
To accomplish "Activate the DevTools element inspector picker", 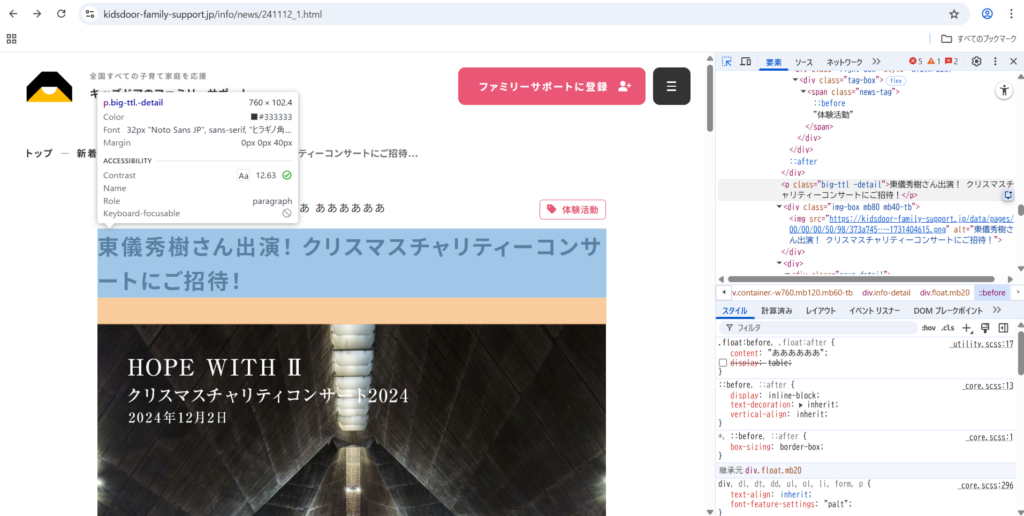I will coord(727,62).
